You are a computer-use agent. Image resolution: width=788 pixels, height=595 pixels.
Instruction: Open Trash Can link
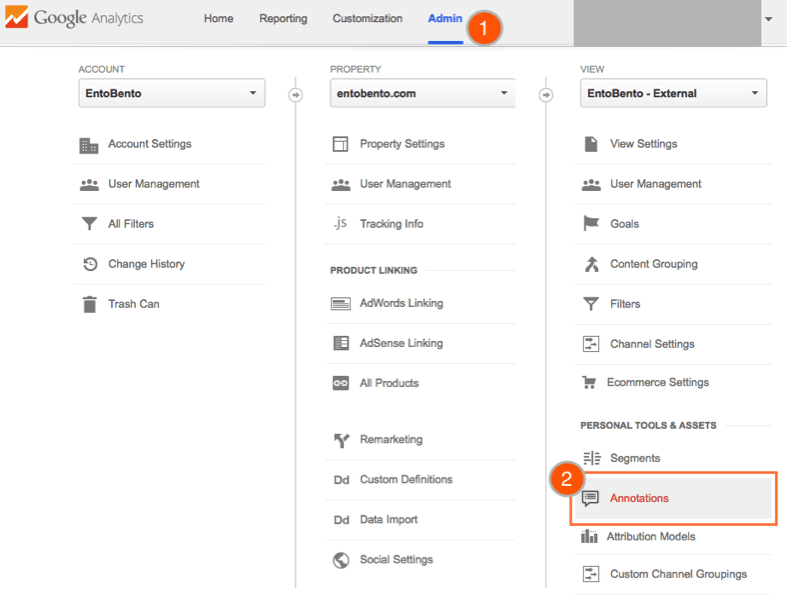point(134,304)
